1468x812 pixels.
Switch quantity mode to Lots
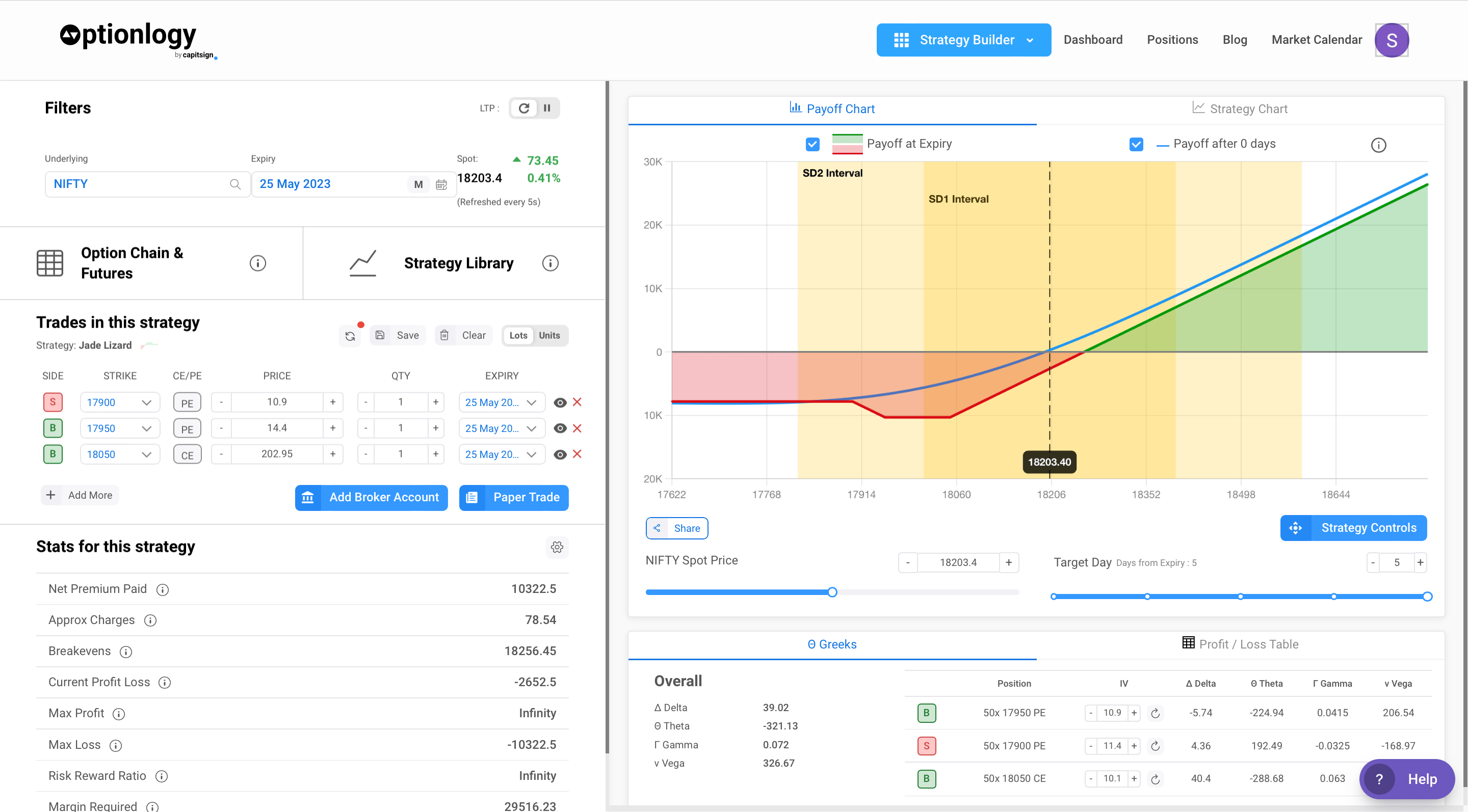518,335
